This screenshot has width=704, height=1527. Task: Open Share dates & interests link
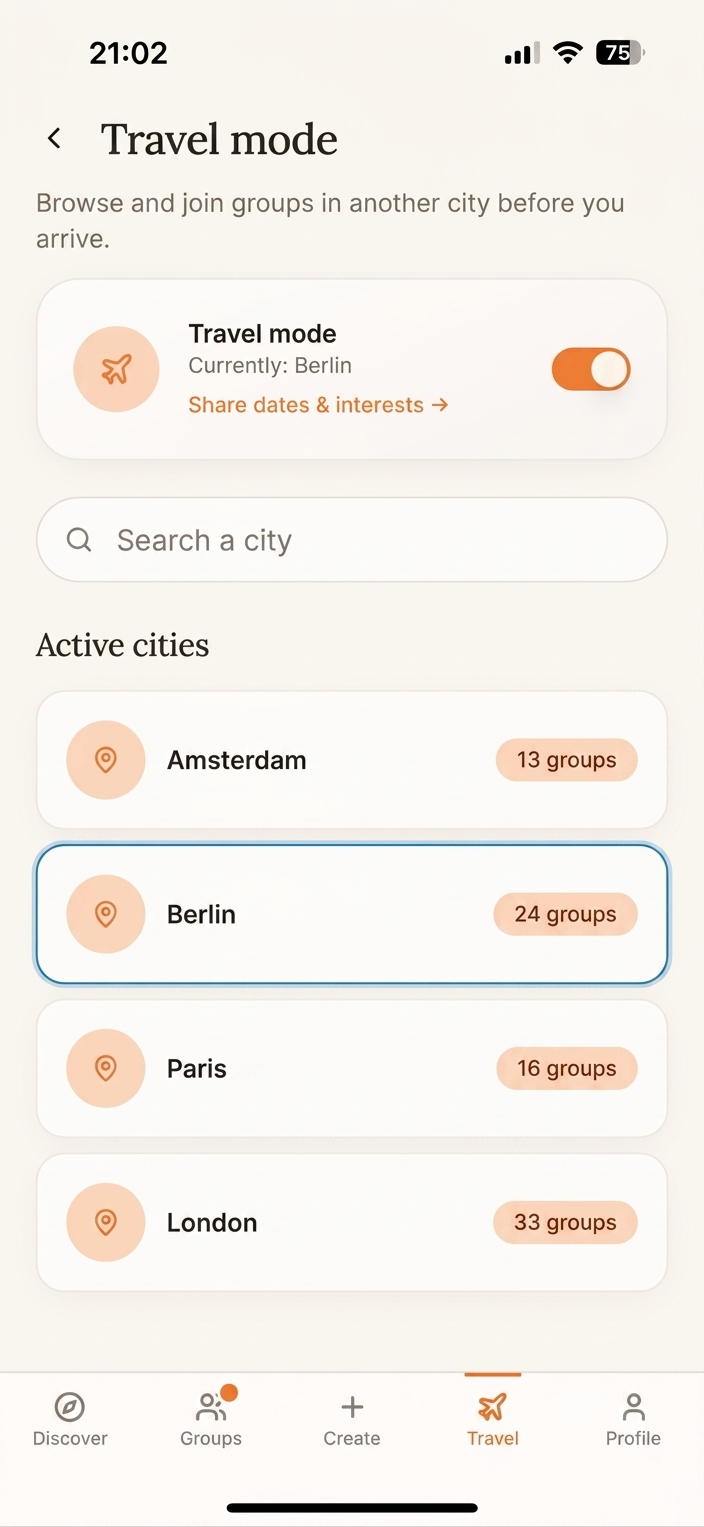tap(318, 405)
